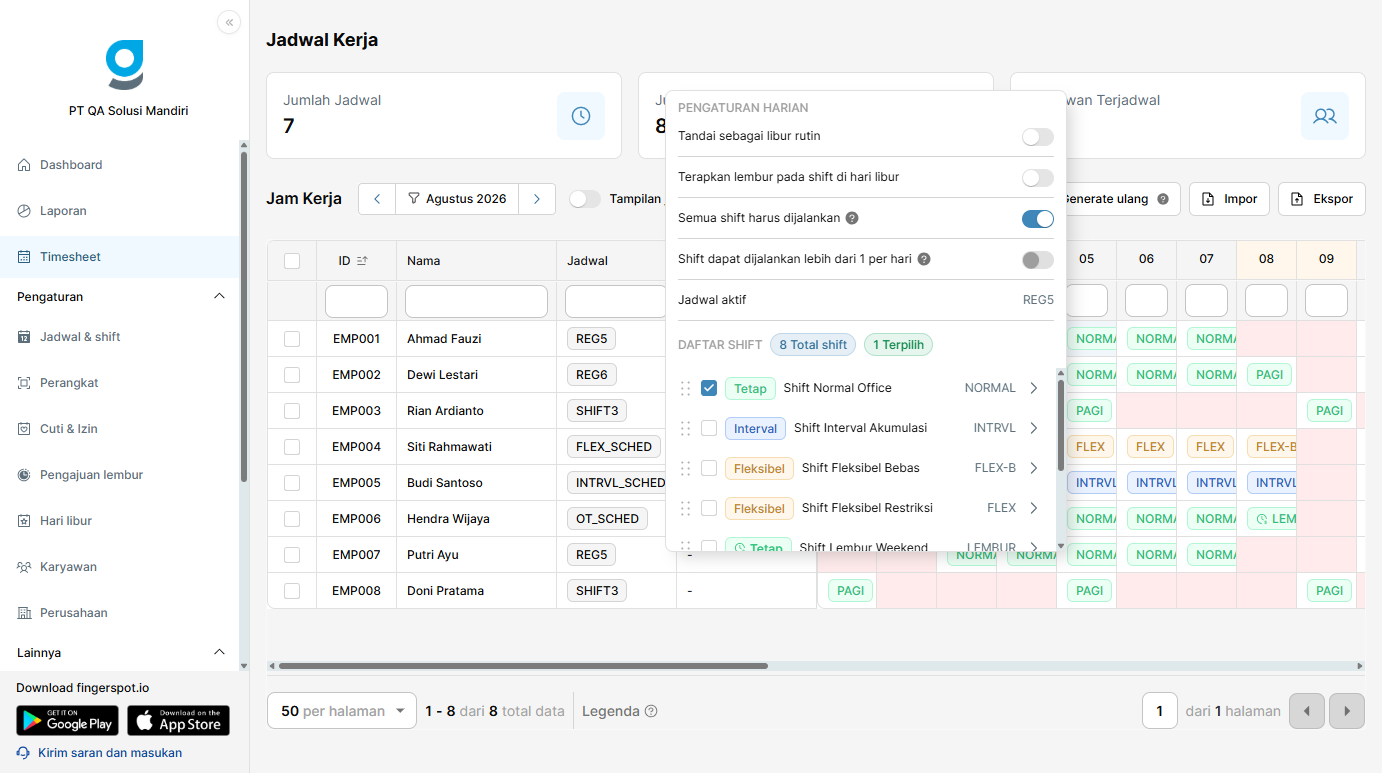
Task: Click drag handle of Shift Fleksibel Bebas
Action: [686, 468]
